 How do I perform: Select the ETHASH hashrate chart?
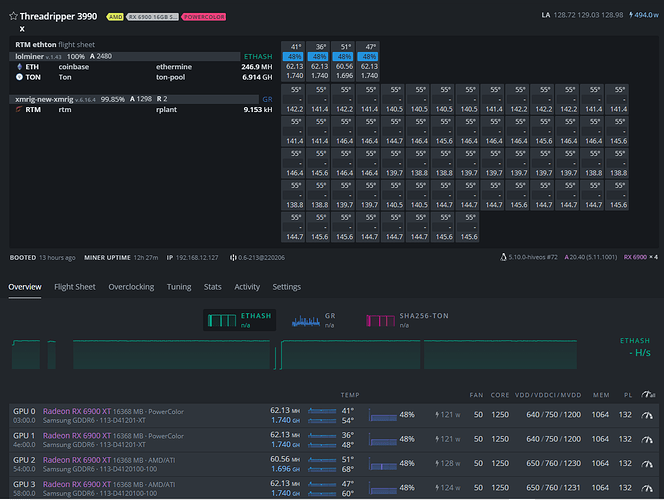tap(240, 320)
